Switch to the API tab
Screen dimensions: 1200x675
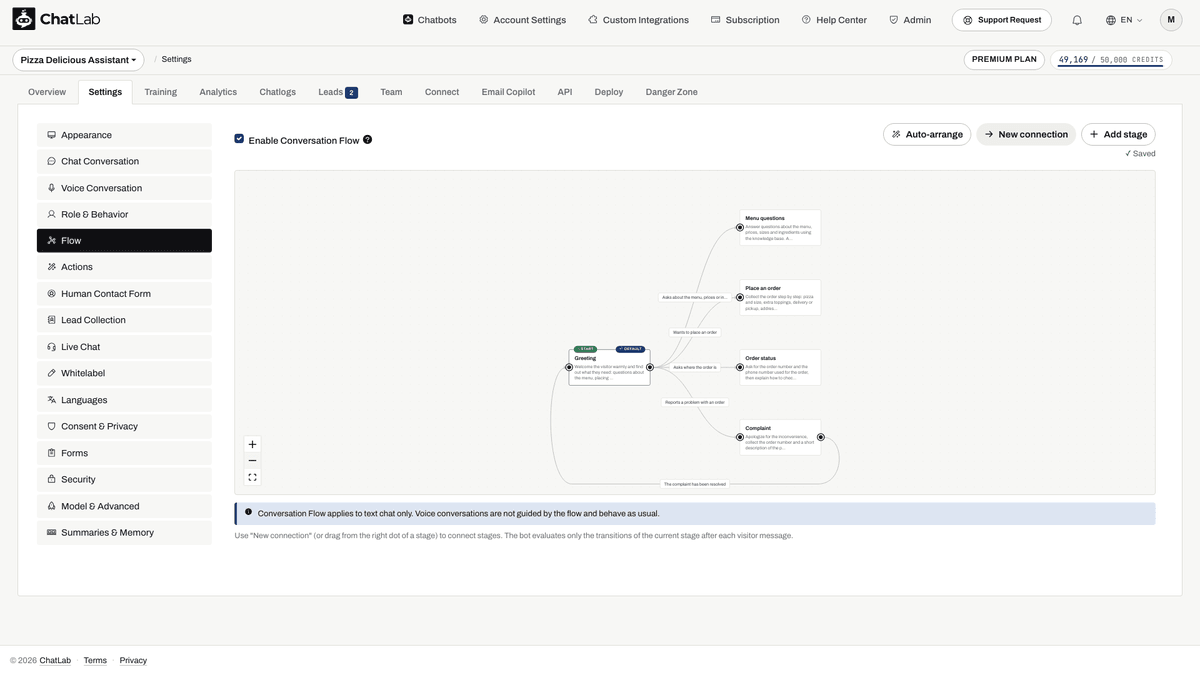coord(565,92)
